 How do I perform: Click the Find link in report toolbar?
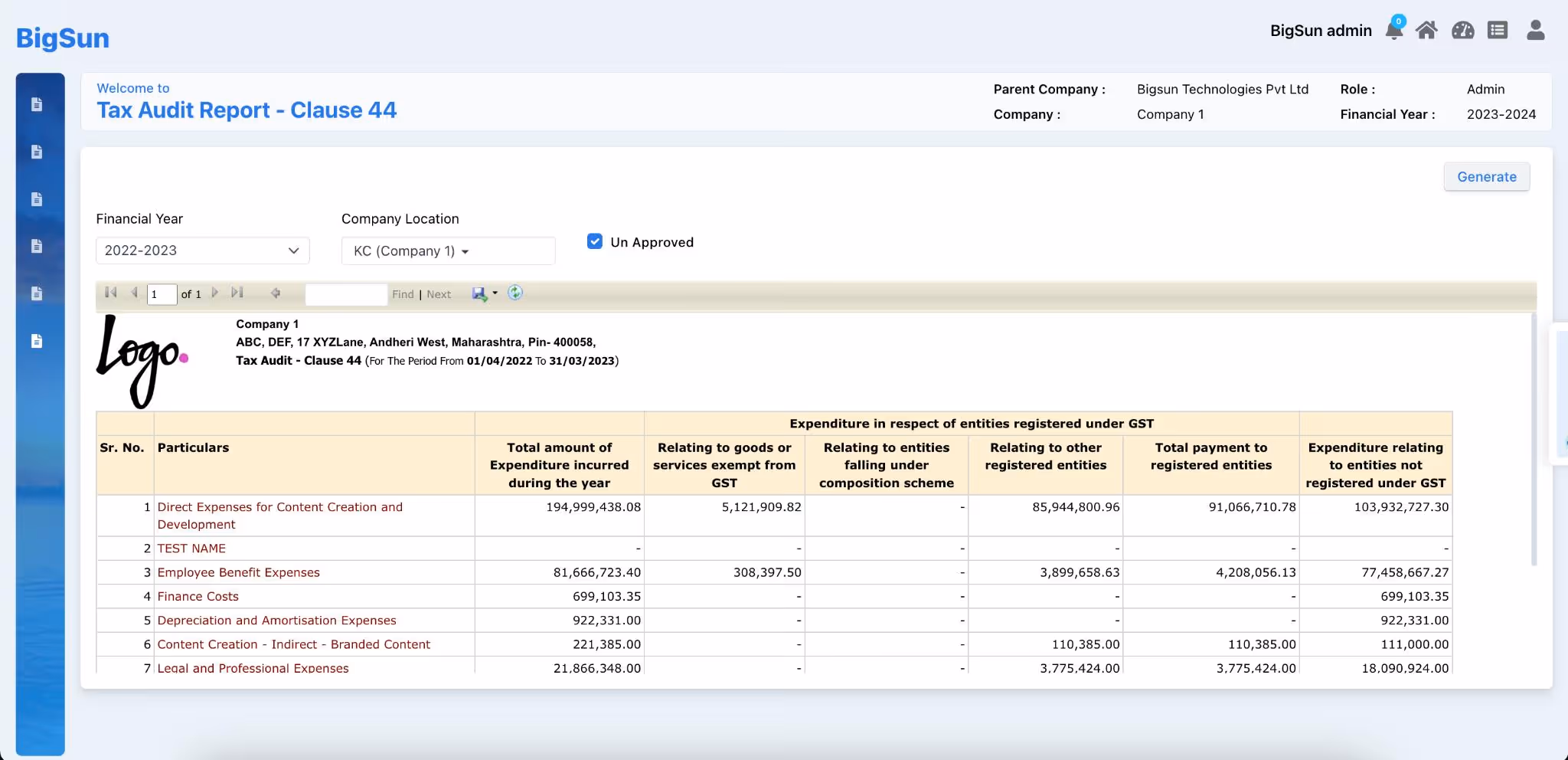(x=403, y=294)
